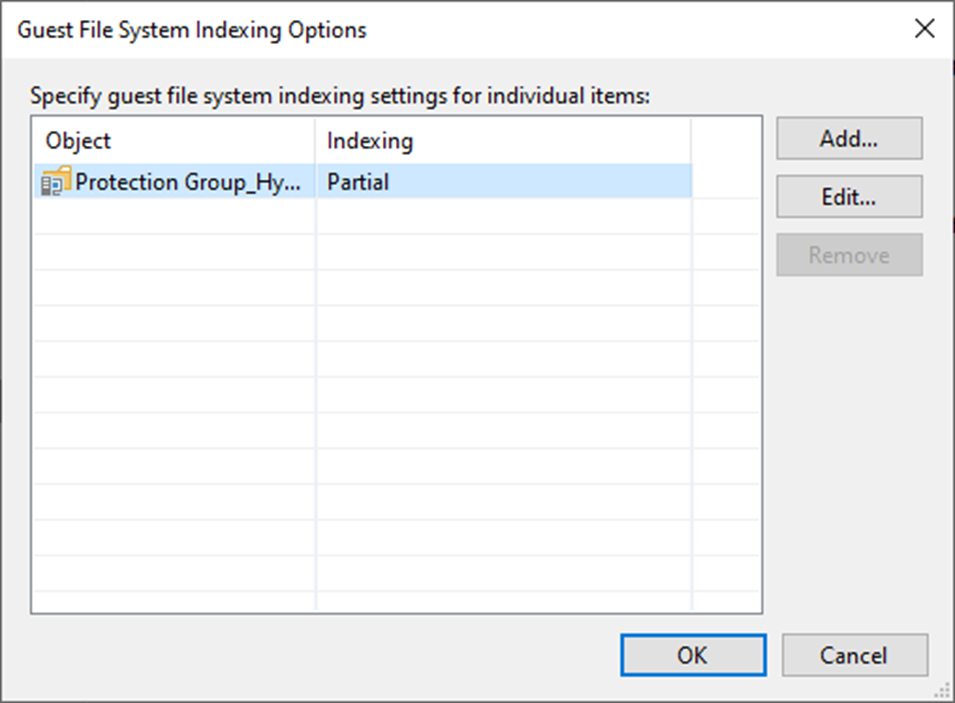Open Edit for Protection Group_Hy entry
Image resolution: width=955 pixels, height=703 pixels.
click(848, 196)
